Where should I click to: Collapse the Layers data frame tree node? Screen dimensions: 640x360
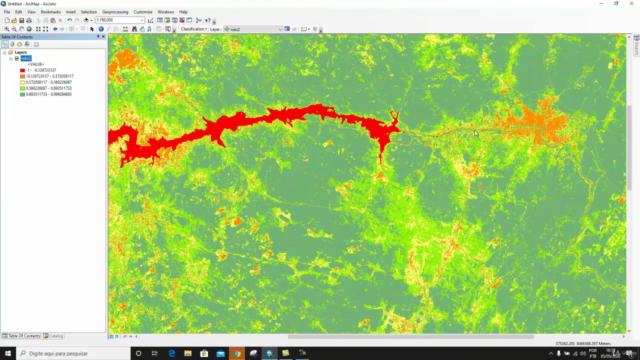click(x=4, y=53)
